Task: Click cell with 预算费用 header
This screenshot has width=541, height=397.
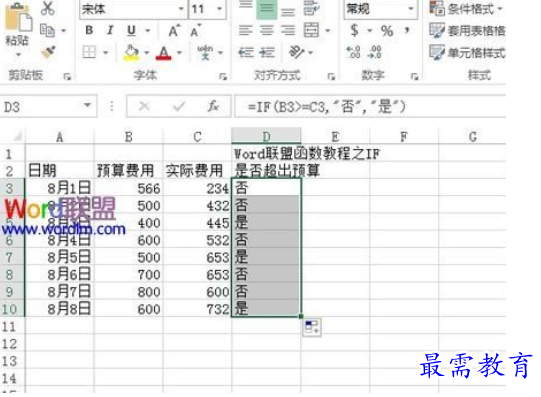Action: pyautogui.click(x=128, y=170)
